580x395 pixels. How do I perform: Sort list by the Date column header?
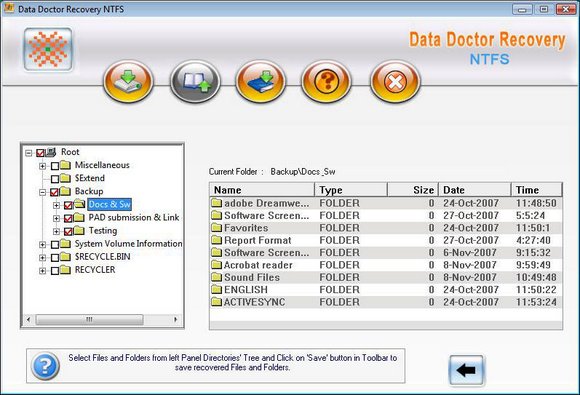(x=475, y=190)
